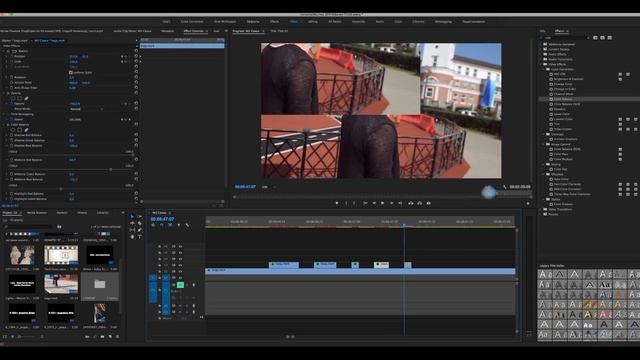Select the Track Select Forward tool
Image resolution: width=640 pixels, height=360 pixels.
140,216
